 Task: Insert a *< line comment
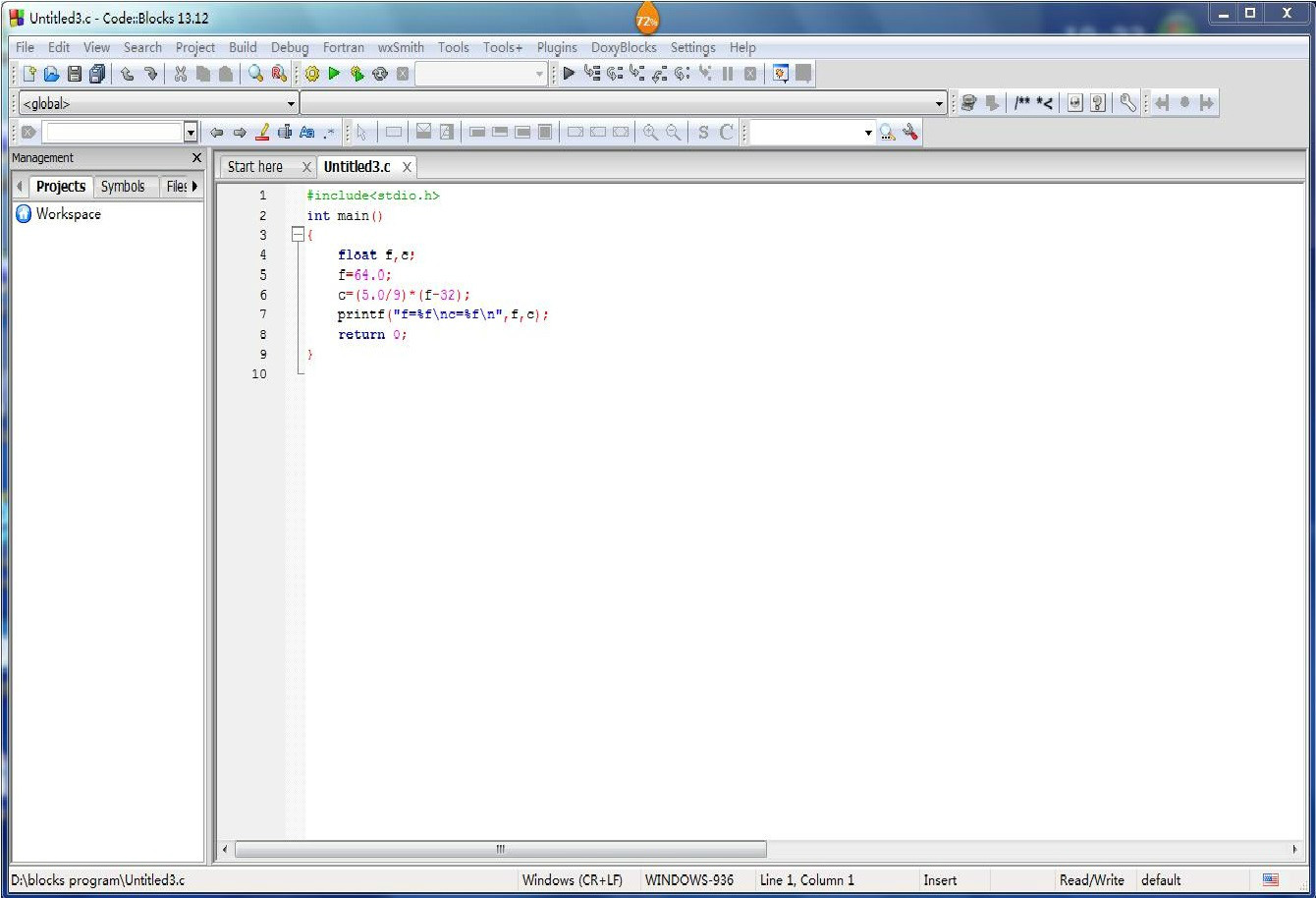click(x=1044, y=103)
